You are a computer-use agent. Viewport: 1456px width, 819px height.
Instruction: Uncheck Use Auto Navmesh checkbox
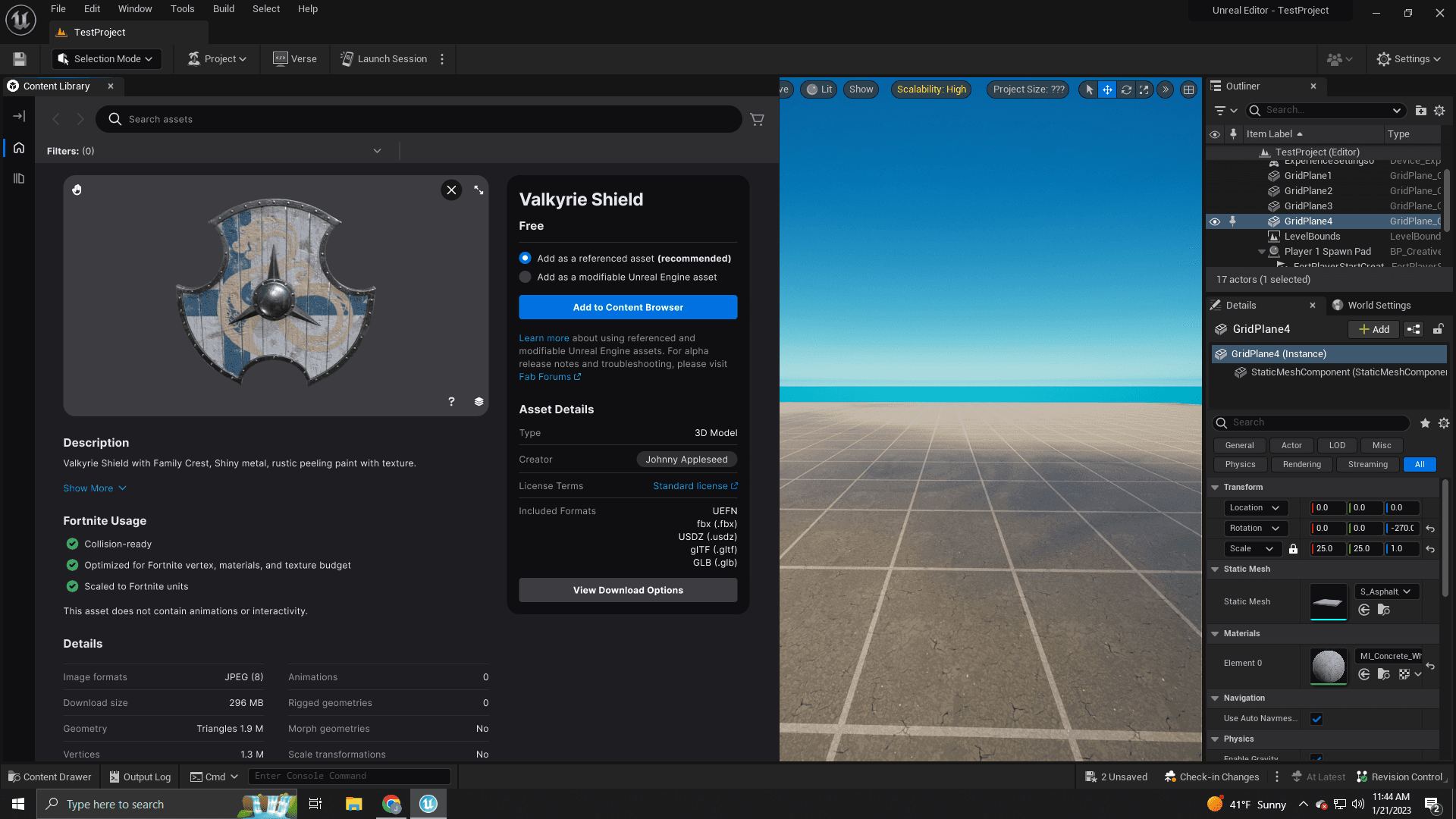tap(1316, 719)
